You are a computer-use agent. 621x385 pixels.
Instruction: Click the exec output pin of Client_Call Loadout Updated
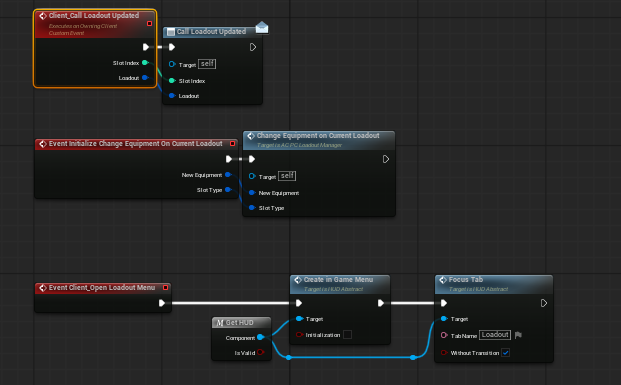pos(146,47)
